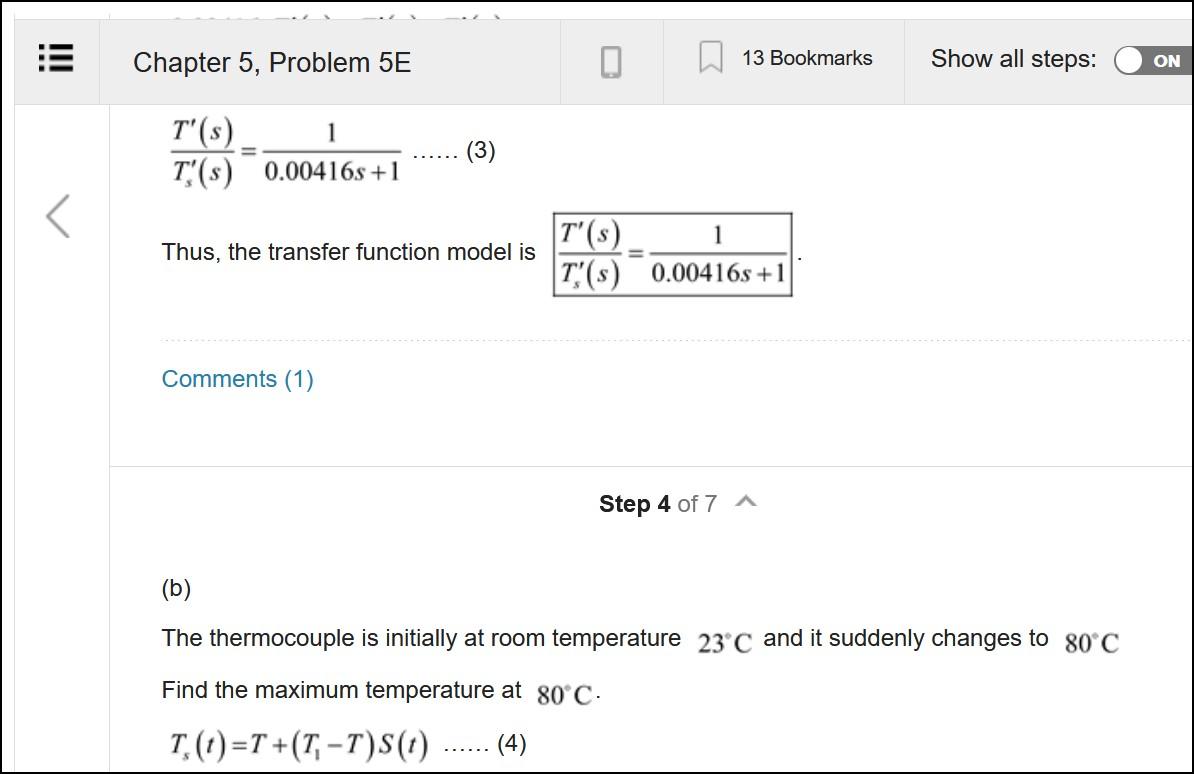The height and width of the screenshot is (774, 1194).
Task: Select the 13 Bookmarks label
Action: [x=805, y=58]
